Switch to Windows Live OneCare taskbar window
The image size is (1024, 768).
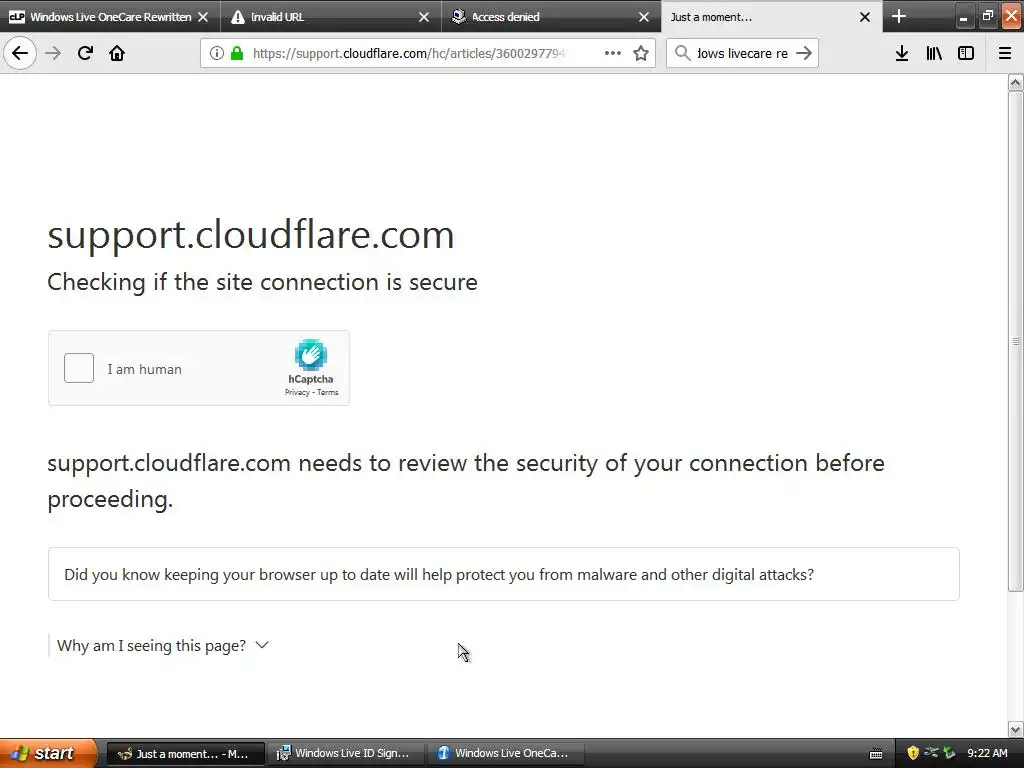click(505, 753)
